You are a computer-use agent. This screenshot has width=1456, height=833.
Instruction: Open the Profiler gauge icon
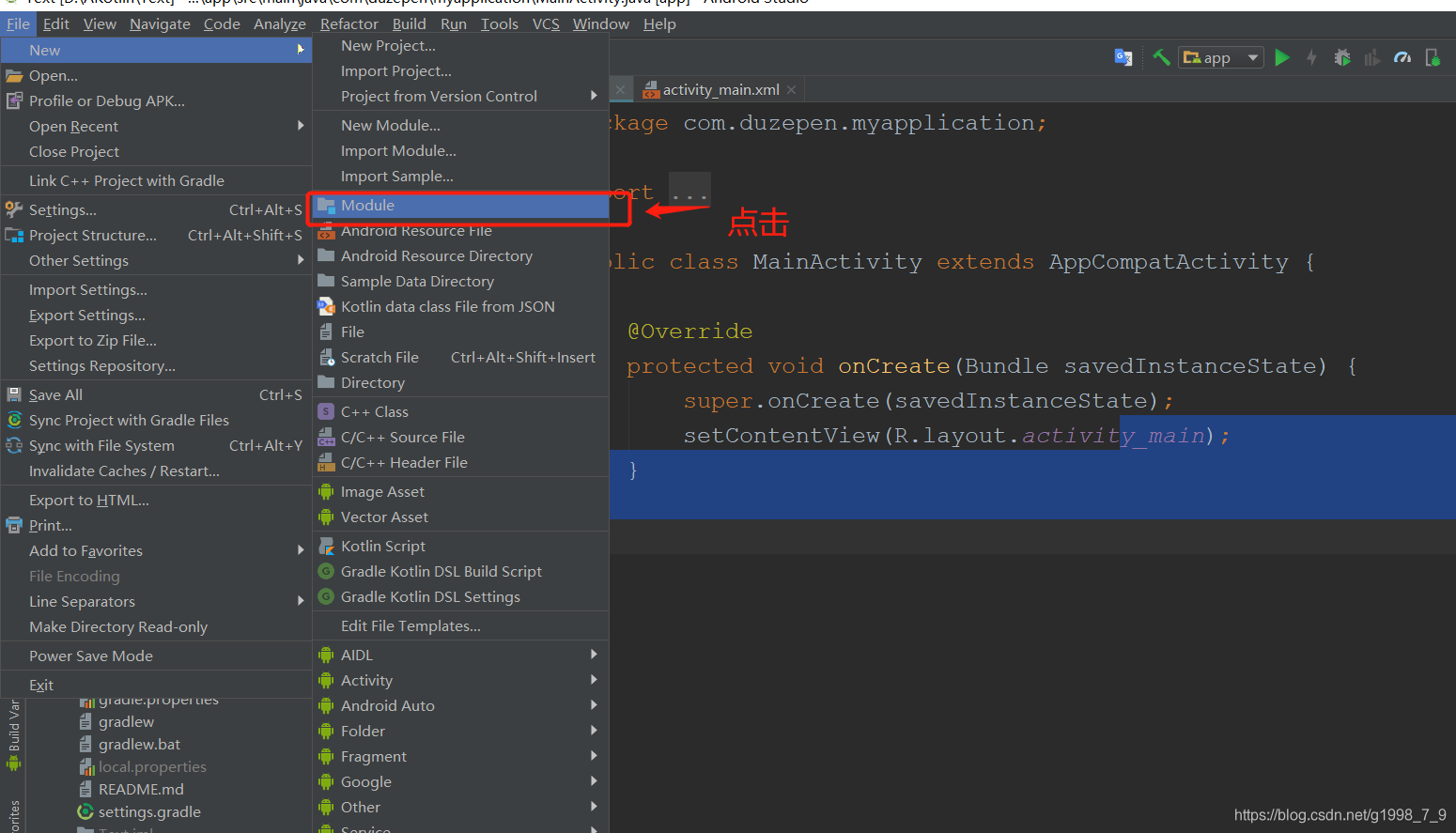pos(1402,57)
